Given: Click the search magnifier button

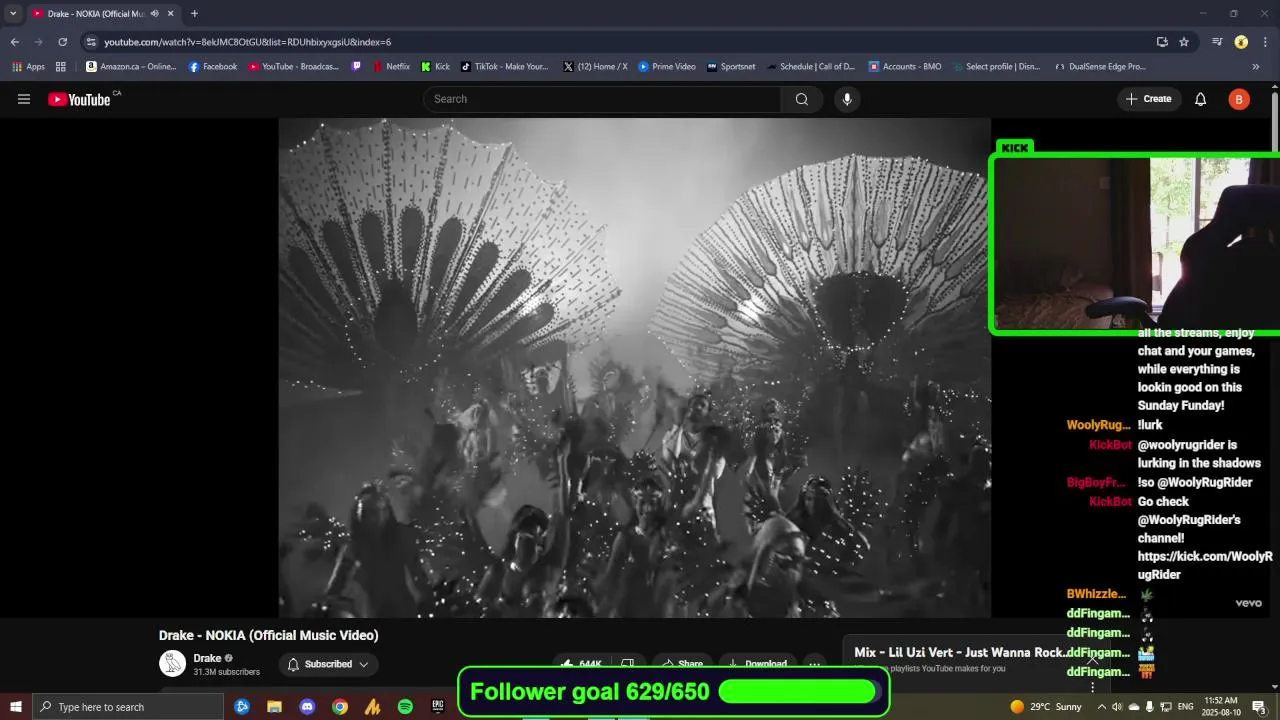Looking at the screenshot, I should coord(802,99).
